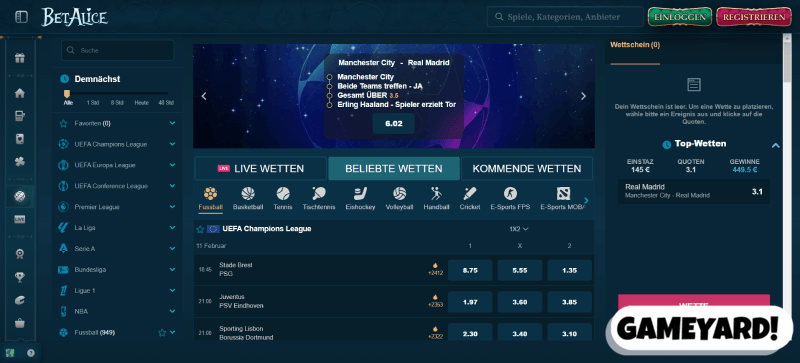Switch to the KOMMENDE WETTEN tab
Viewport: 800px width, 363px height.
[527, 168]
